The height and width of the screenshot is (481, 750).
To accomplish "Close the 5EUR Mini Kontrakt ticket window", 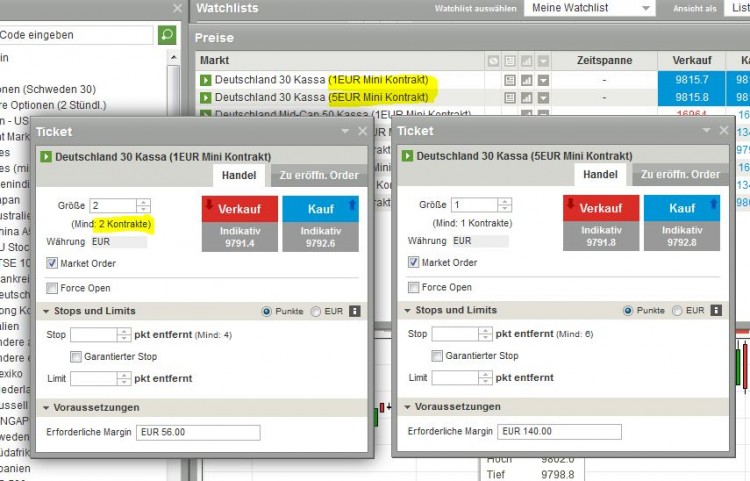I will (x=724, y=130).
